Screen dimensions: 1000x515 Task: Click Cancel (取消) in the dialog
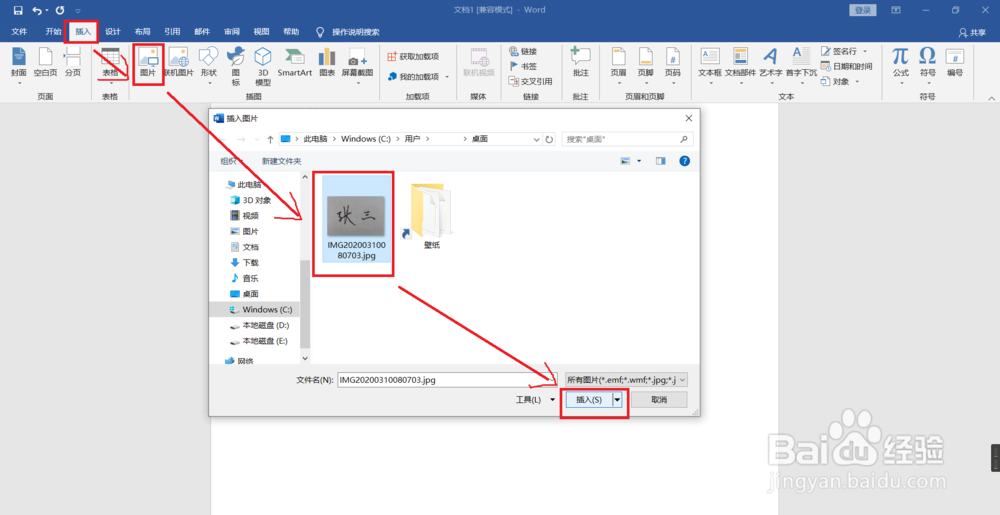[659, 400]
